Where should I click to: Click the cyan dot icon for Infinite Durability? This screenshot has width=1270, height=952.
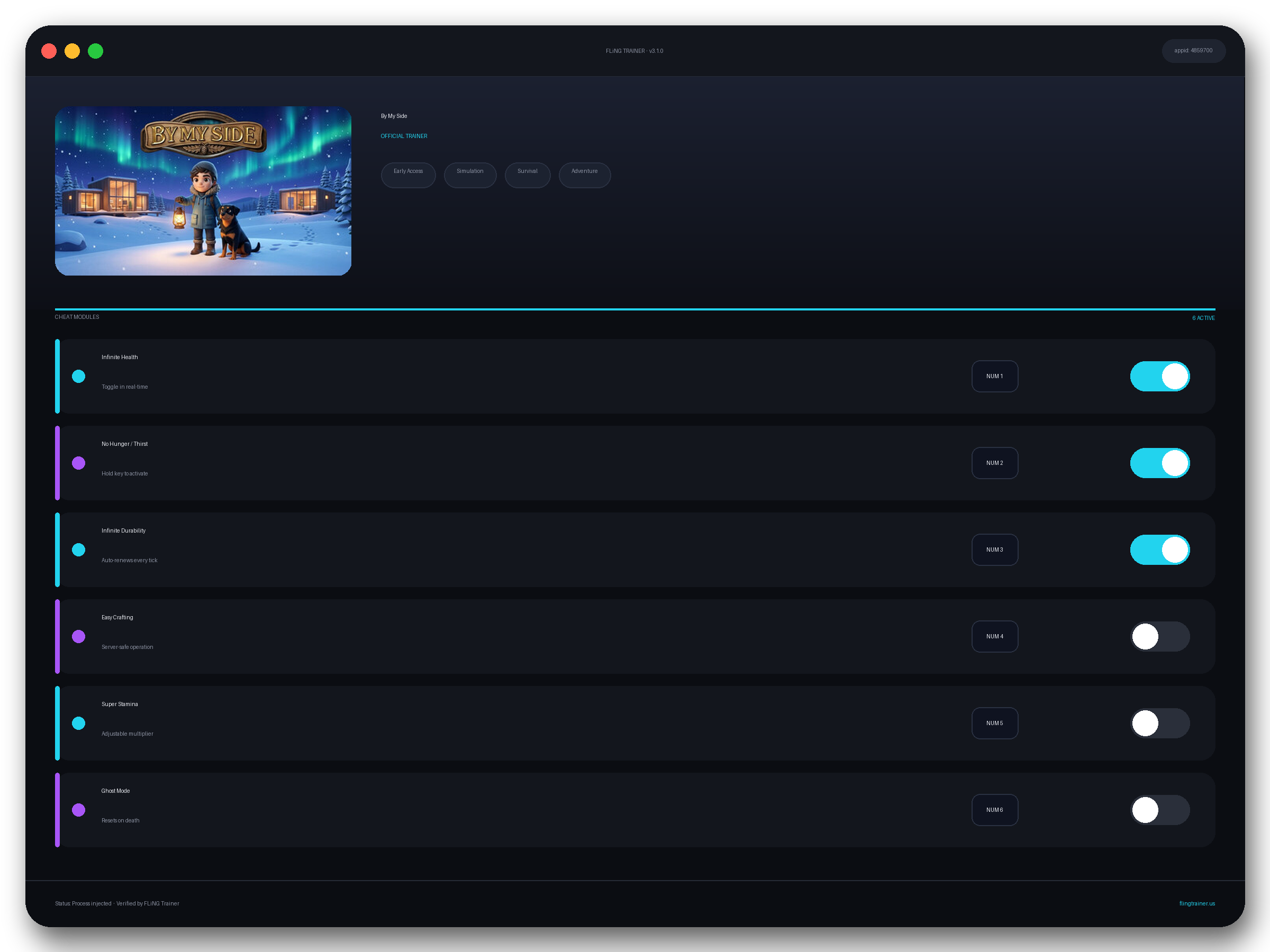[79, 550]
